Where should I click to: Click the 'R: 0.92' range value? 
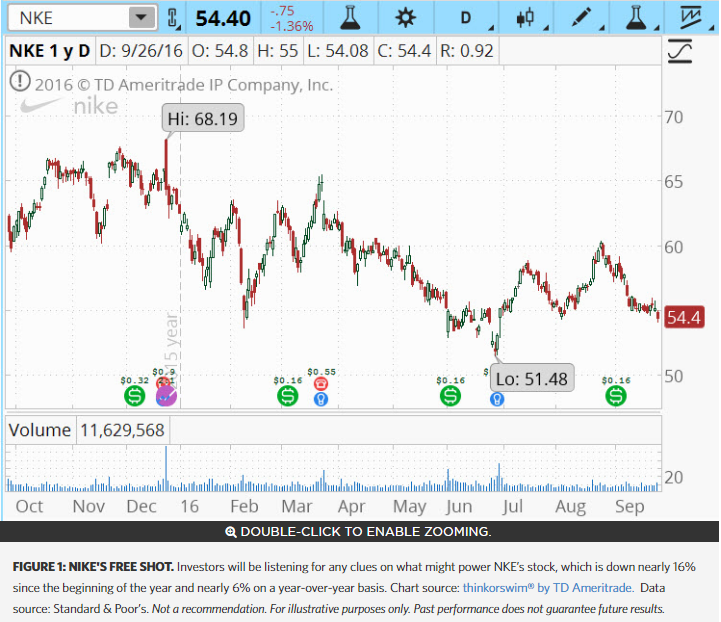coord(467,51)
